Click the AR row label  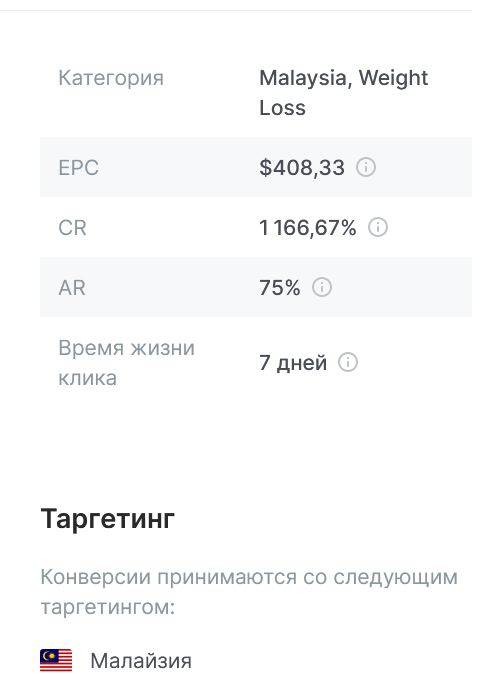click(x=72, y=288)
